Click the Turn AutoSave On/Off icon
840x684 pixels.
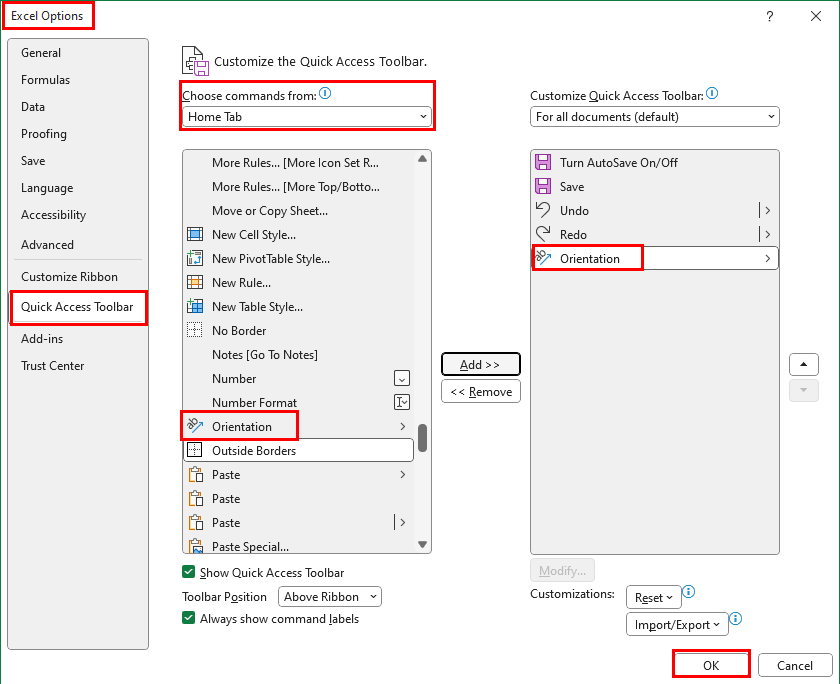pyautogui.click(x=543, y=162)
